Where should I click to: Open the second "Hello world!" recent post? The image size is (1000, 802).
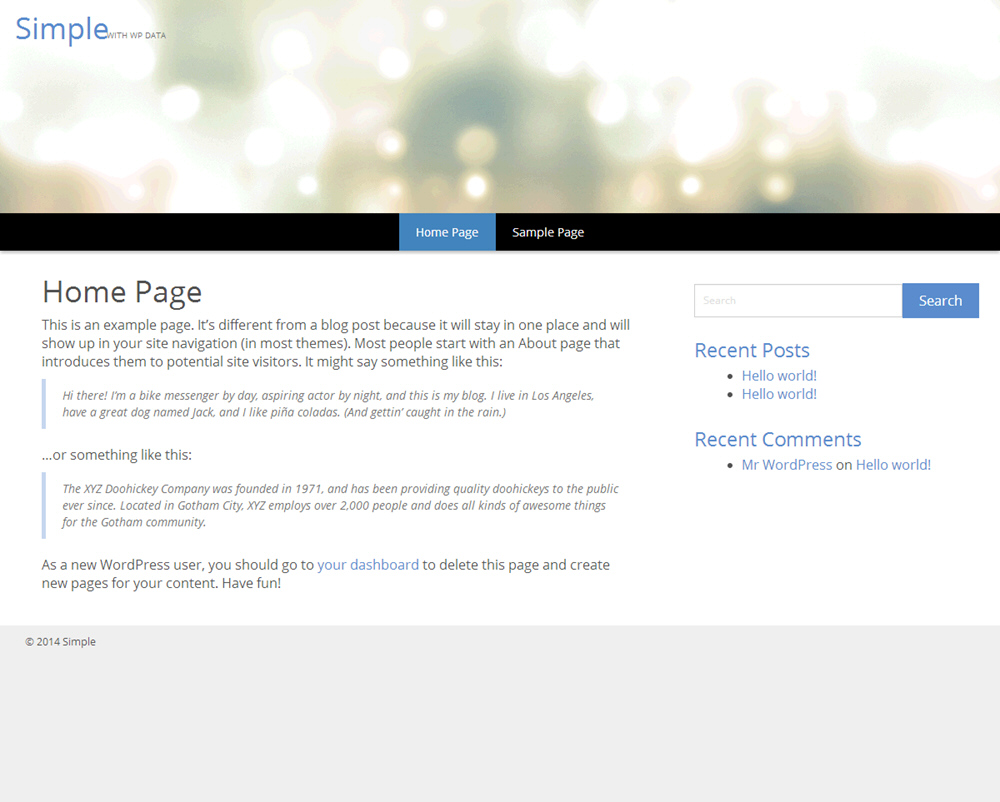tap(779, 394)
